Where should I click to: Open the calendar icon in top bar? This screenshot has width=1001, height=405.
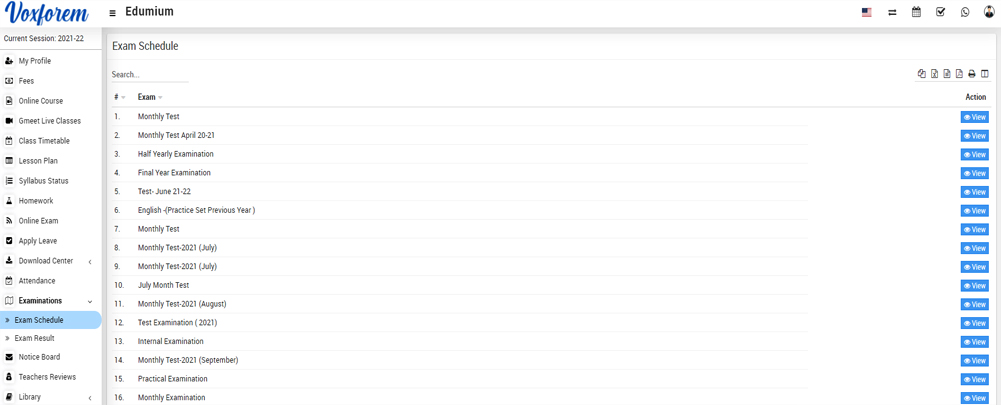point(916,12)
